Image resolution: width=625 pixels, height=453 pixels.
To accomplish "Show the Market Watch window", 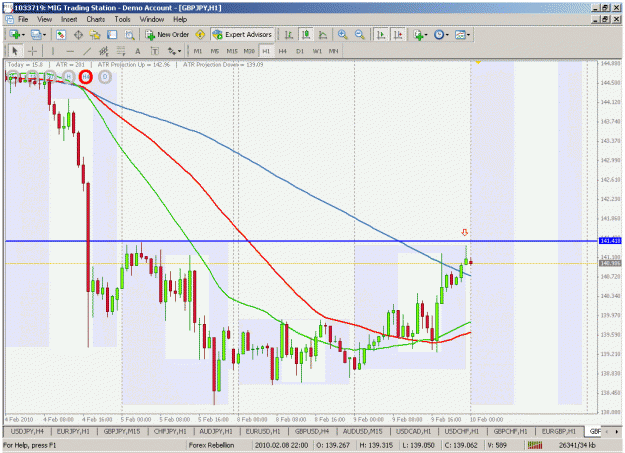I will tap(61, 35).
